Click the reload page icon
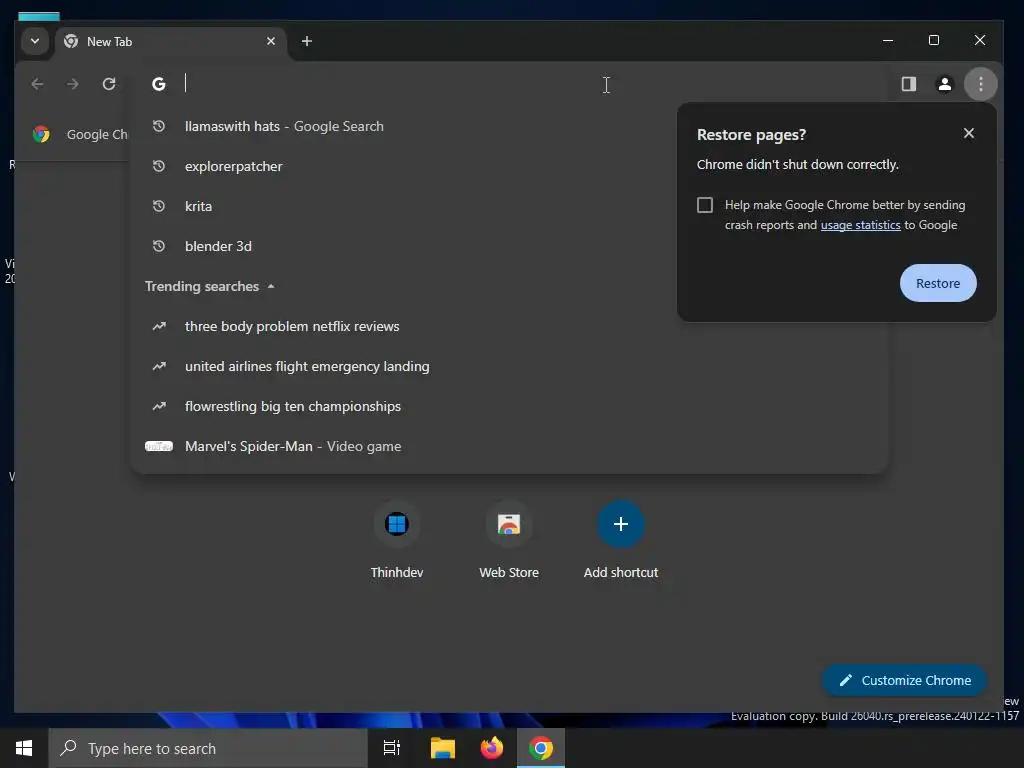Screen dimensions: 1024x768 click(x=109, y=84)
